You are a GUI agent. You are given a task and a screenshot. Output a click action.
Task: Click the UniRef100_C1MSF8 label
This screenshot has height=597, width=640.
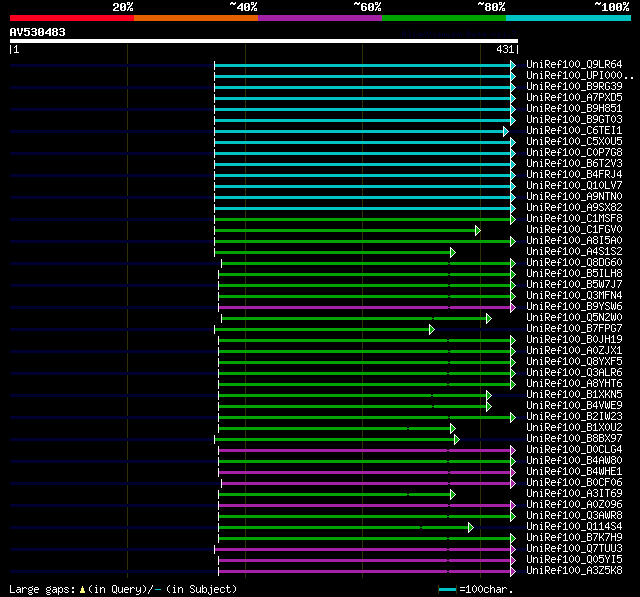pos(574,219)
